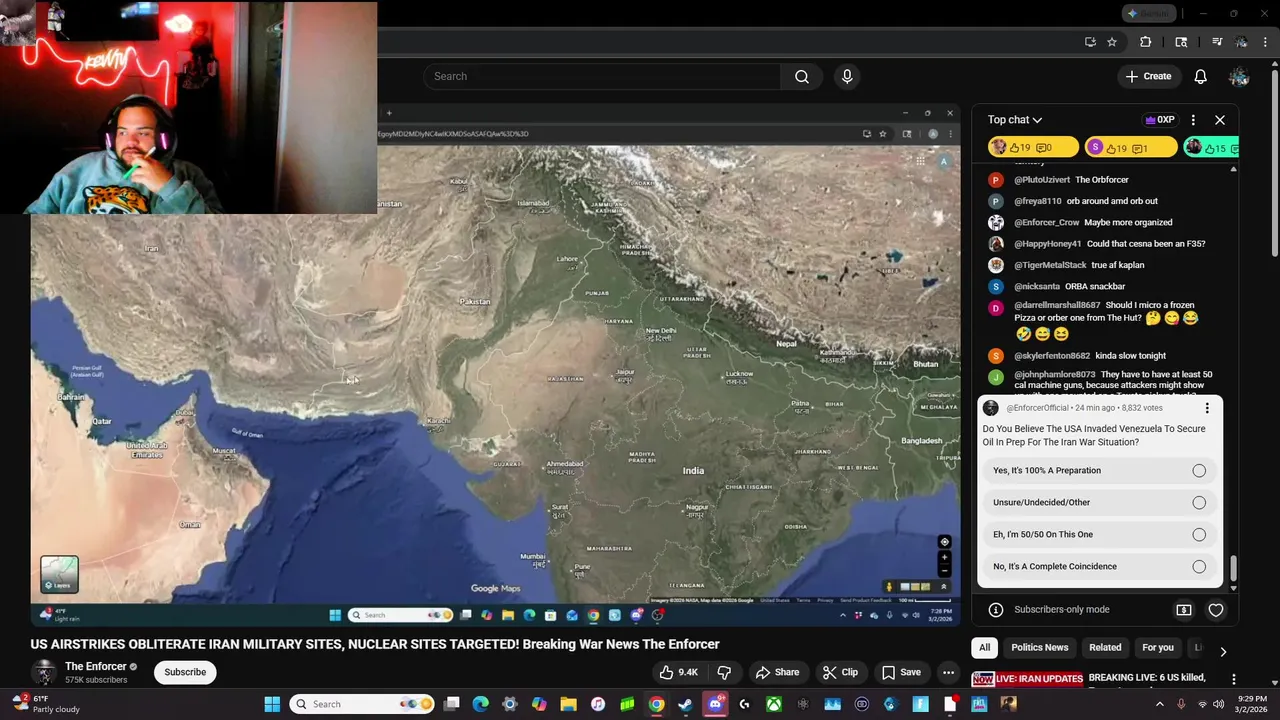The image size is (1280, 720).
Task: Click the first yellow pinned chat ticker chip
Action: point(1034,148)
